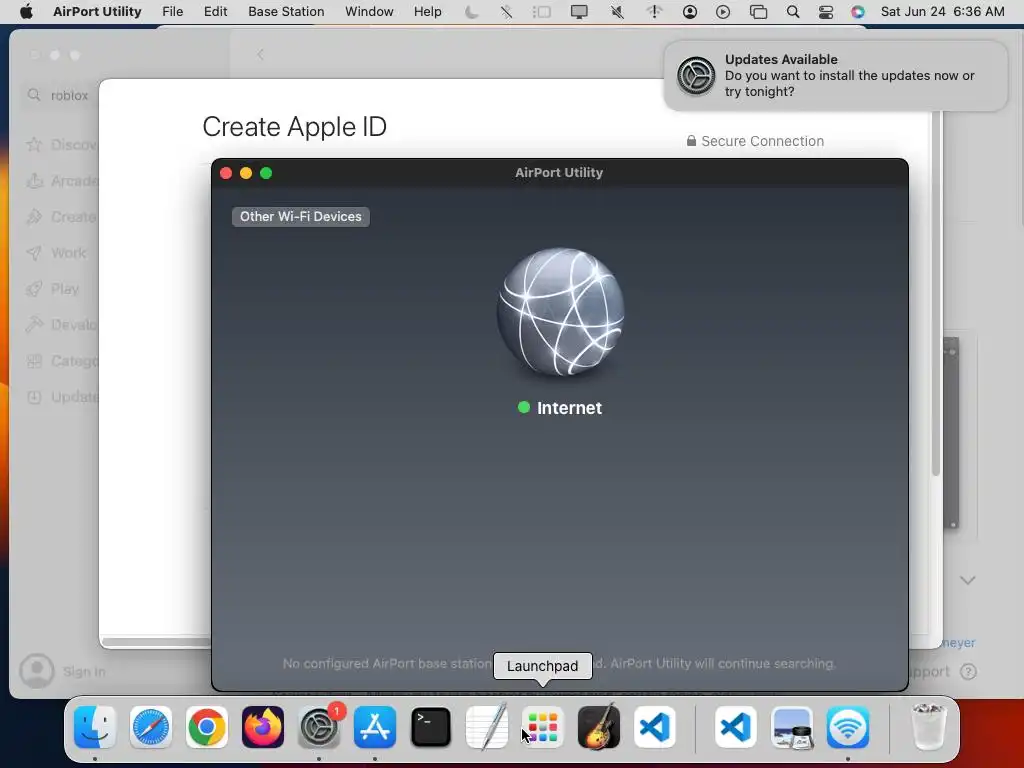Image resolution: width=1024 pixels, height=768 pixels.
Task: Select Categories in App Store sidebar
Action: click(60, 360)
